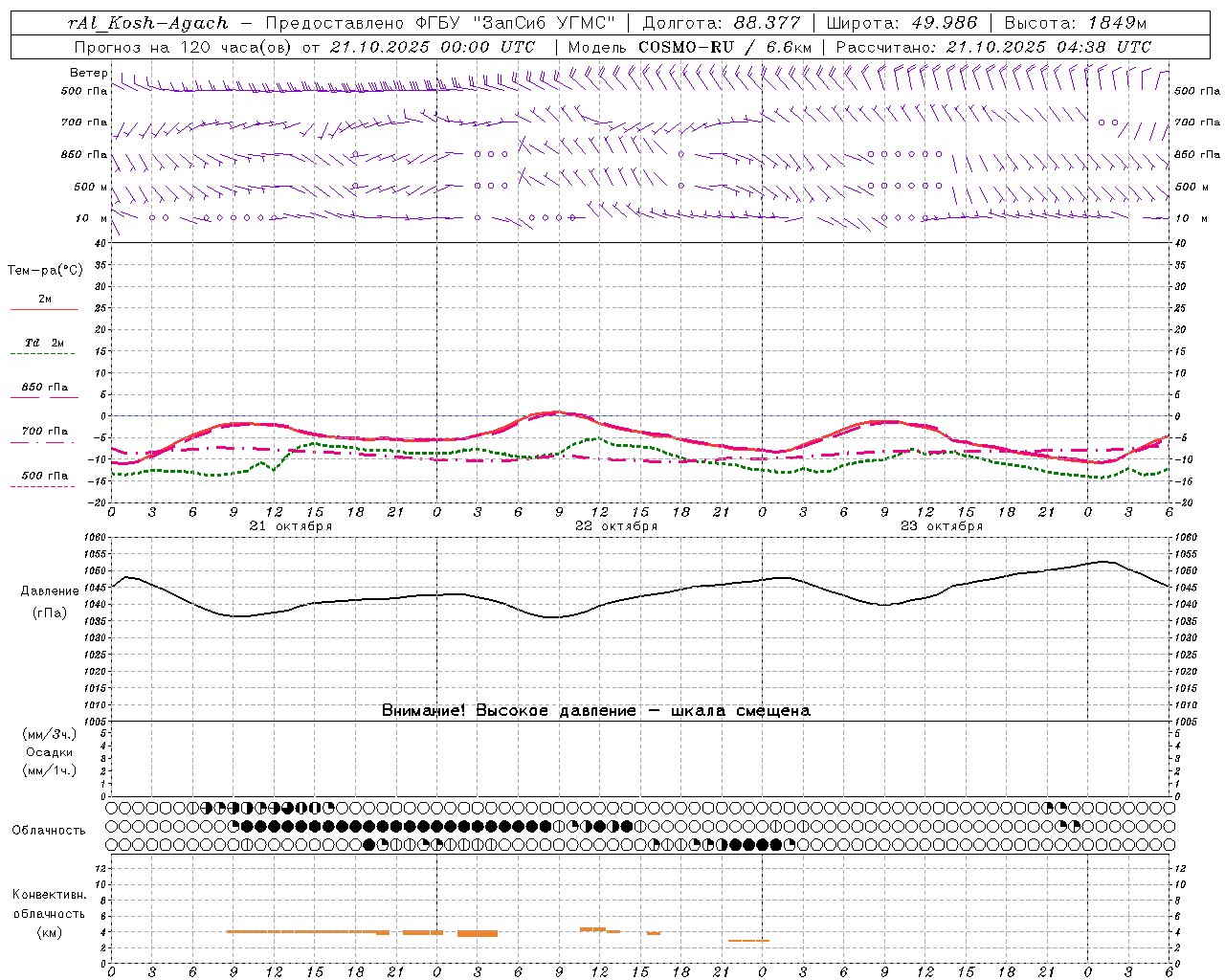Click the Тем-ра(°C) axis title
The height and width of the screenshot is (980, 1225).
45,271
